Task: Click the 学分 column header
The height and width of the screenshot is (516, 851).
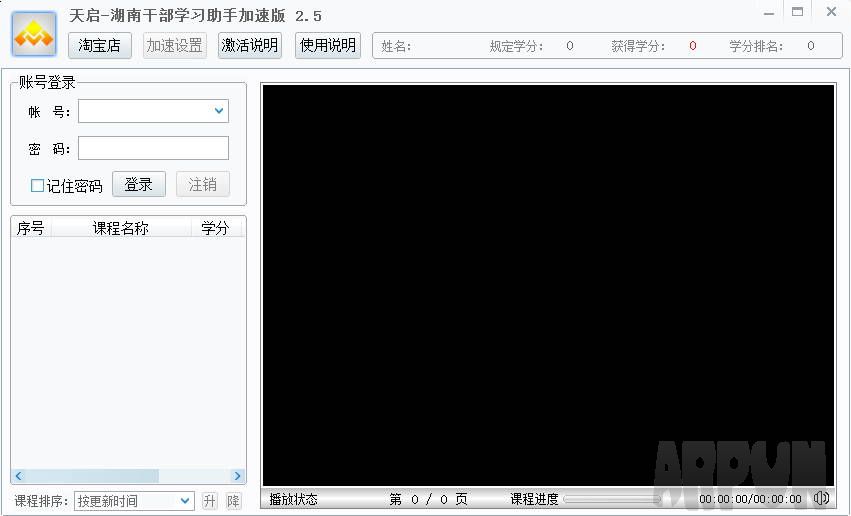Action: pos(215,228)
